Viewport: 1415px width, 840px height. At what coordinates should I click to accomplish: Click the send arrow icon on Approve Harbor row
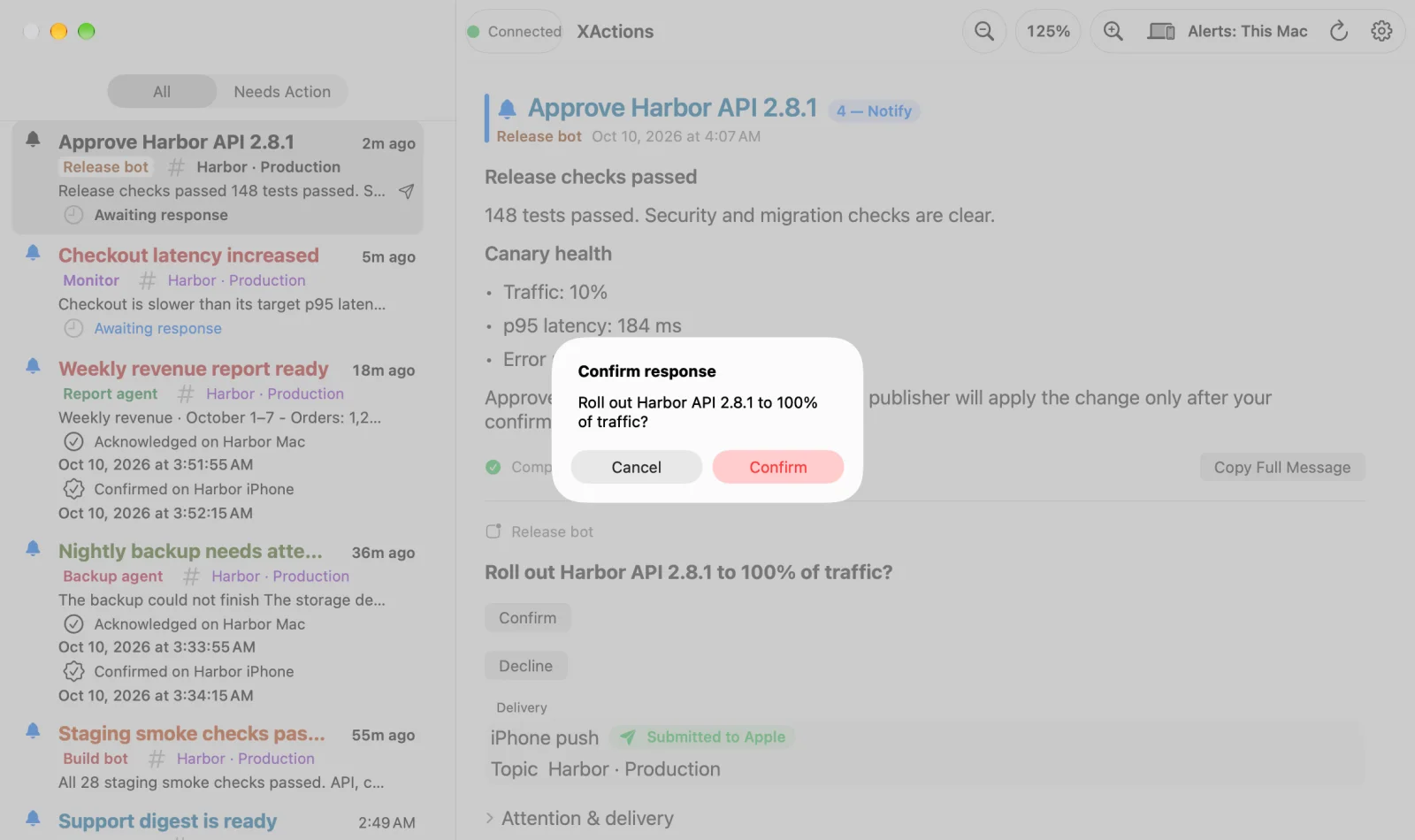[406, 191]
